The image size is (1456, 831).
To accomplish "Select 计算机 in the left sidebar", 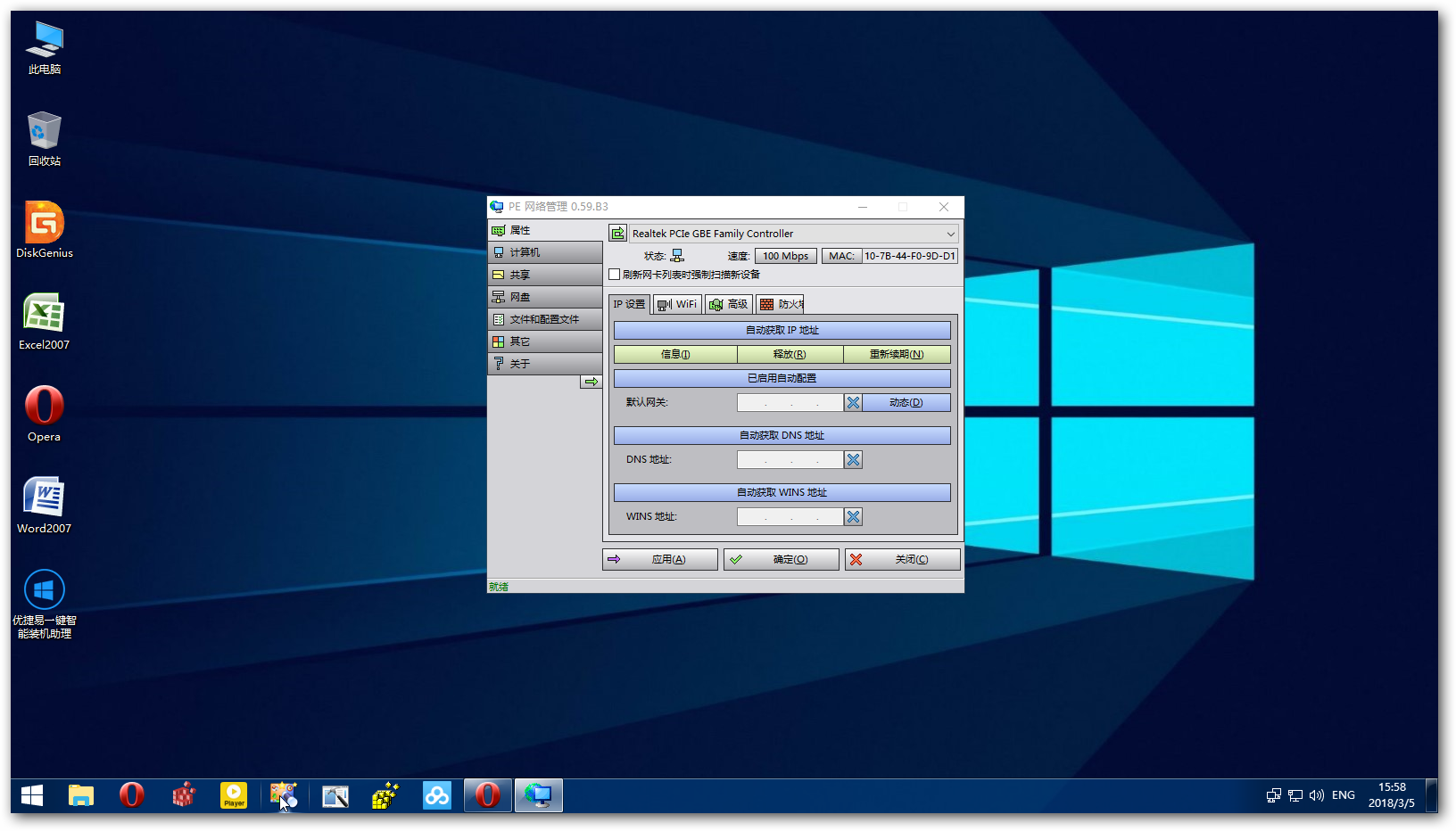I will [545, 252].
